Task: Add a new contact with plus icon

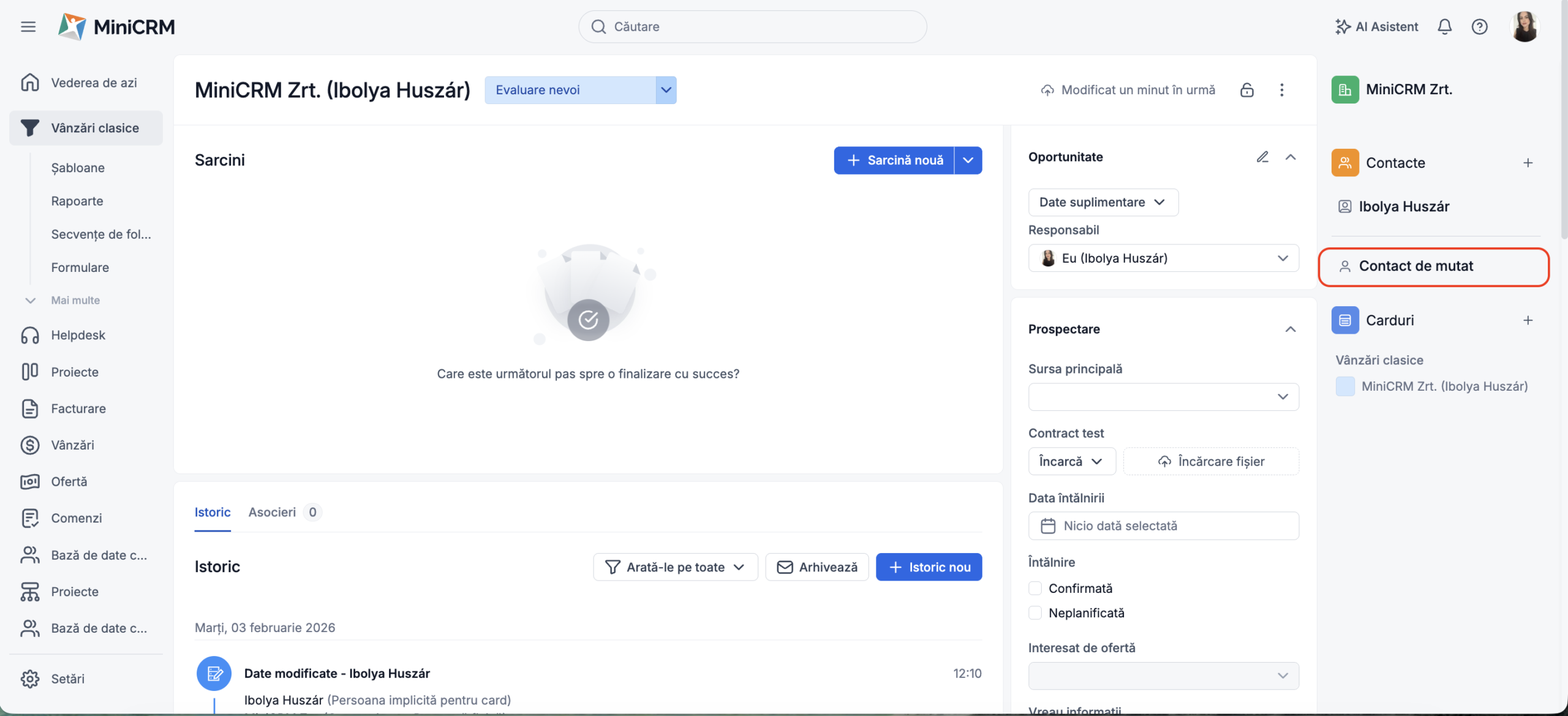Action: (1528, 163)
